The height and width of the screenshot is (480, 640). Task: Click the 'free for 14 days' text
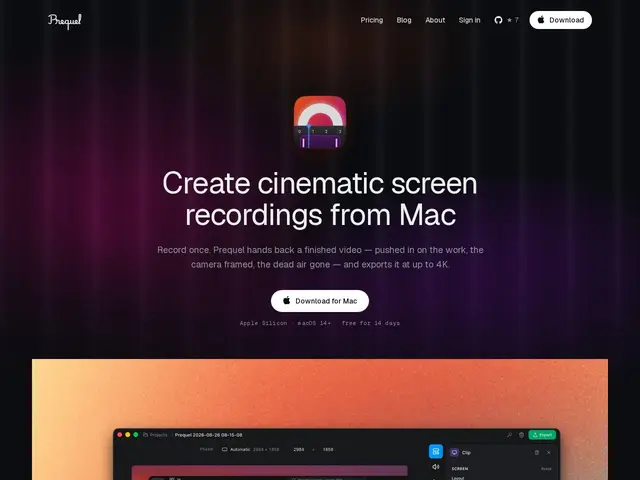point(371,323)
